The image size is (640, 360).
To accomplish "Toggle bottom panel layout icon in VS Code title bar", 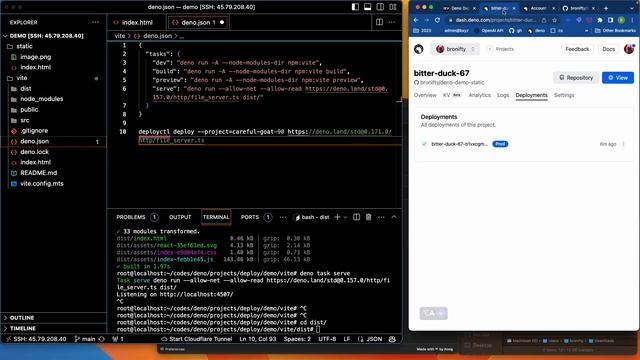I will point(367,7).
